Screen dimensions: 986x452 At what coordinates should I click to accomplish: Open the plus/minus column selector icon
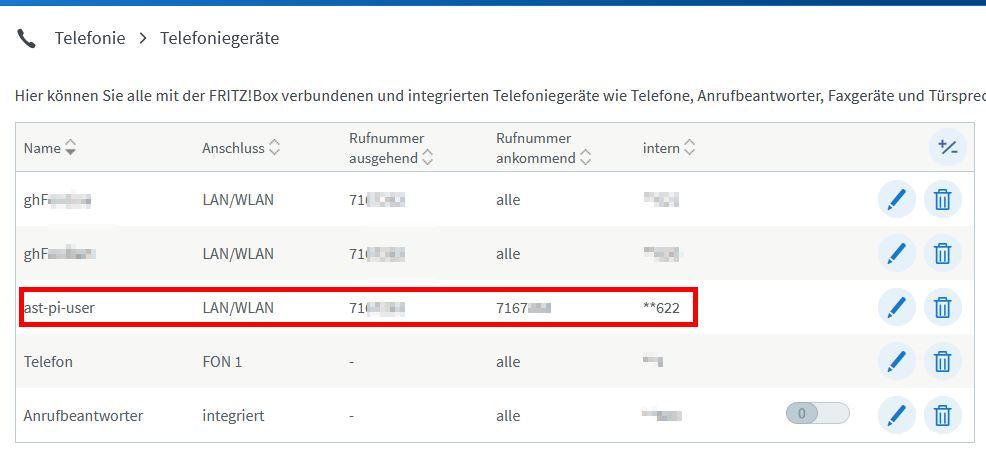click(x=947, y=148)
